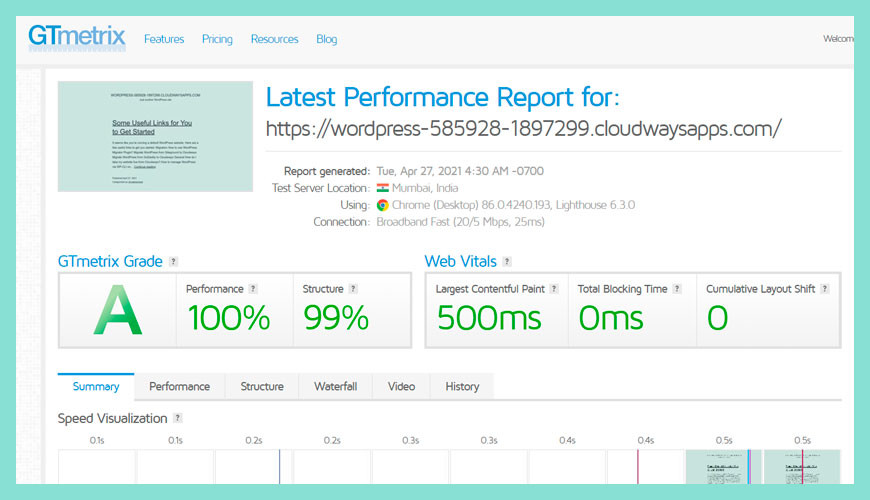Open help icon next to Web Vitals
Image resolution: width=870 pixels, height=500 pixels.
point(507,261)
